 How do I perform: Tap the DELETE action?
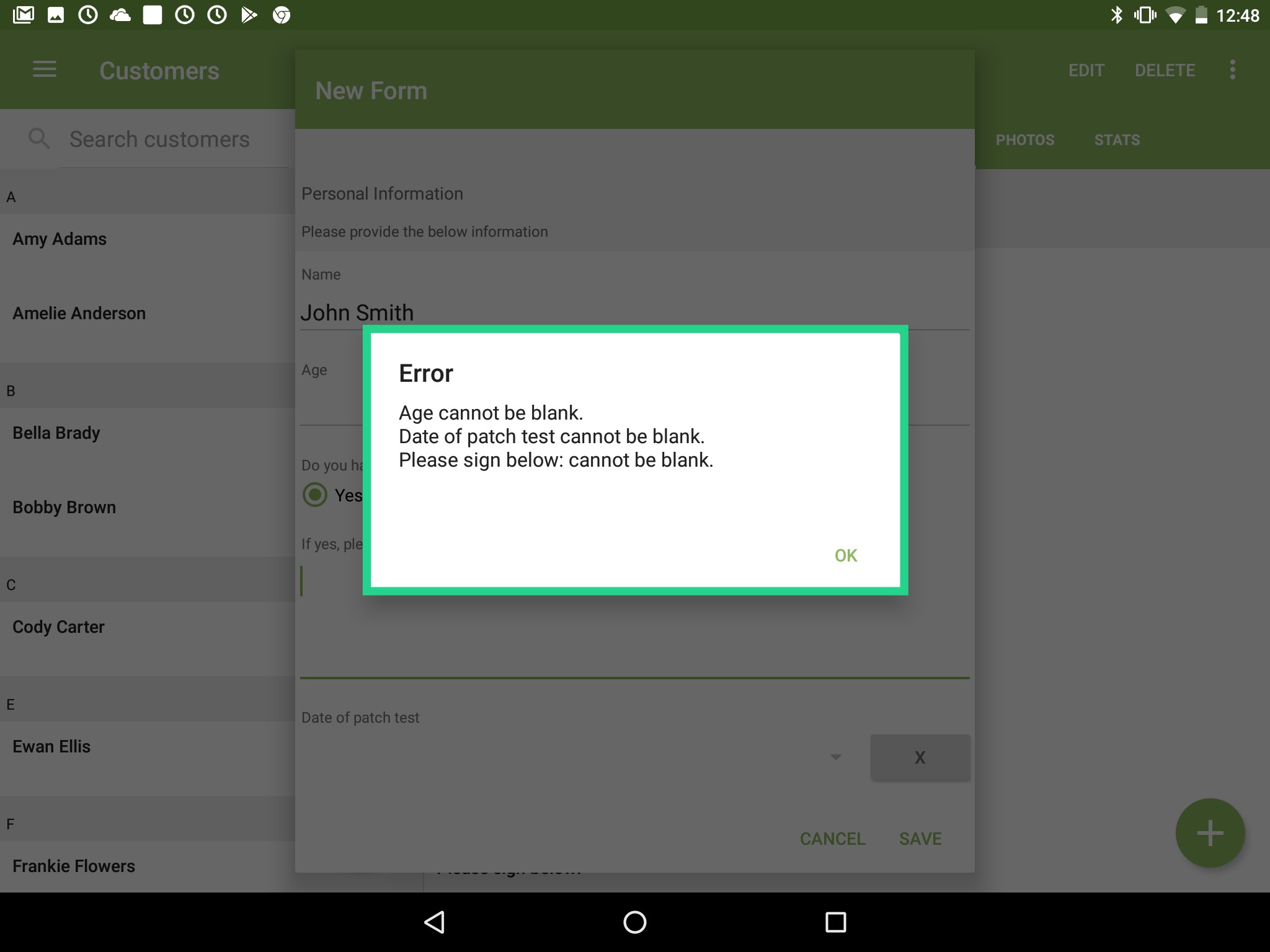[1165, 70]
